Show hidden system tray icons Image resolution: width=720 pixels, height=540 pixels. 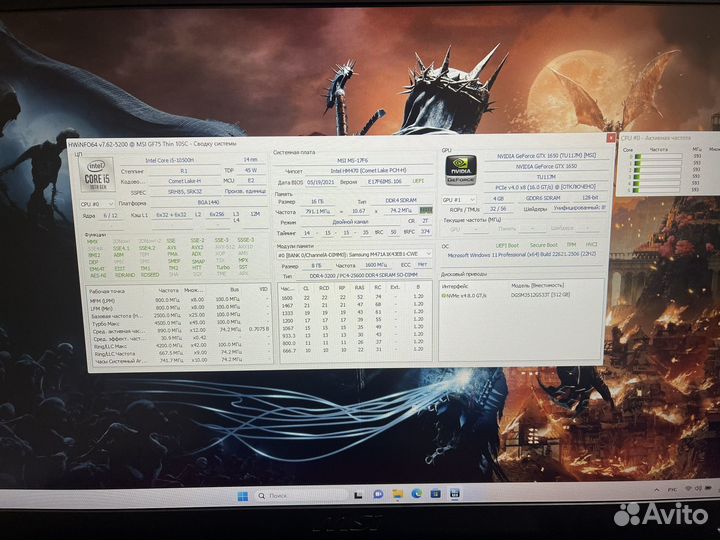(x=657, y=490)
